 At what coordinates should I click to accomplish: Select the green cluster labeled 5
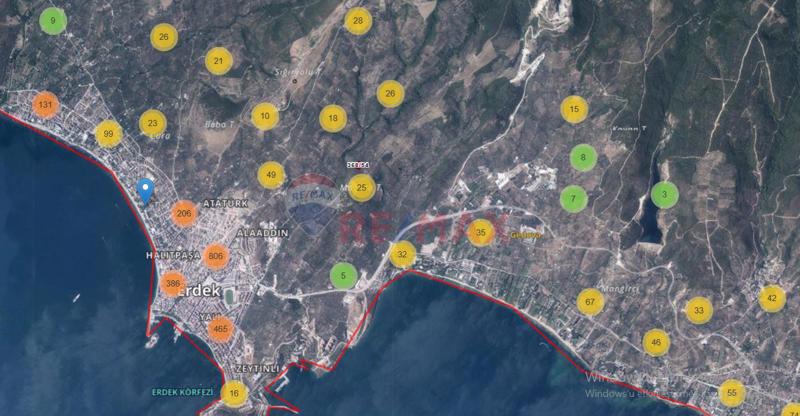(343, 276)
